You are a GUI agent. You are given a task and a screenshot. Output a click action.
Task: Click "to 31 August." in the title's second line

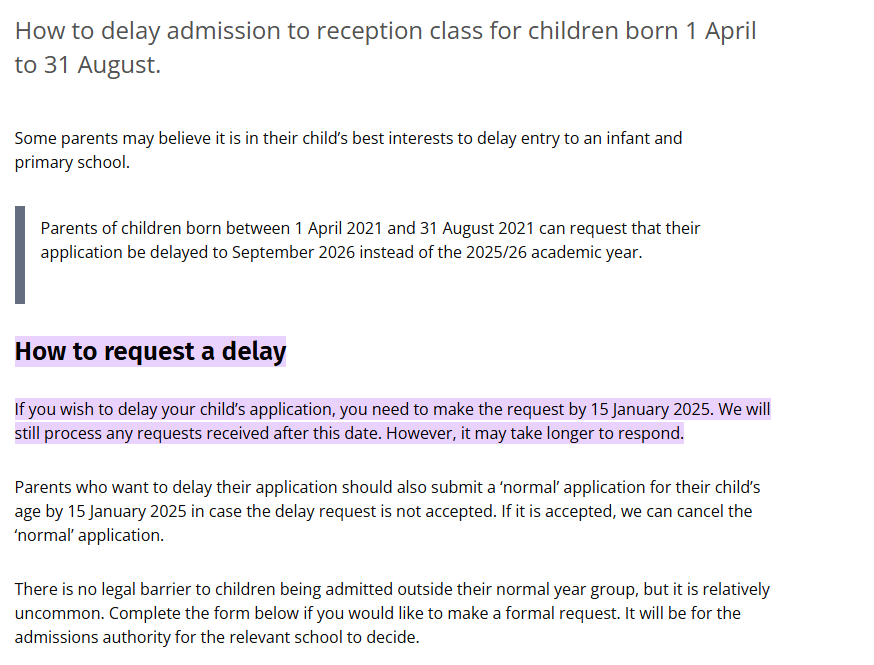[88, 65]
